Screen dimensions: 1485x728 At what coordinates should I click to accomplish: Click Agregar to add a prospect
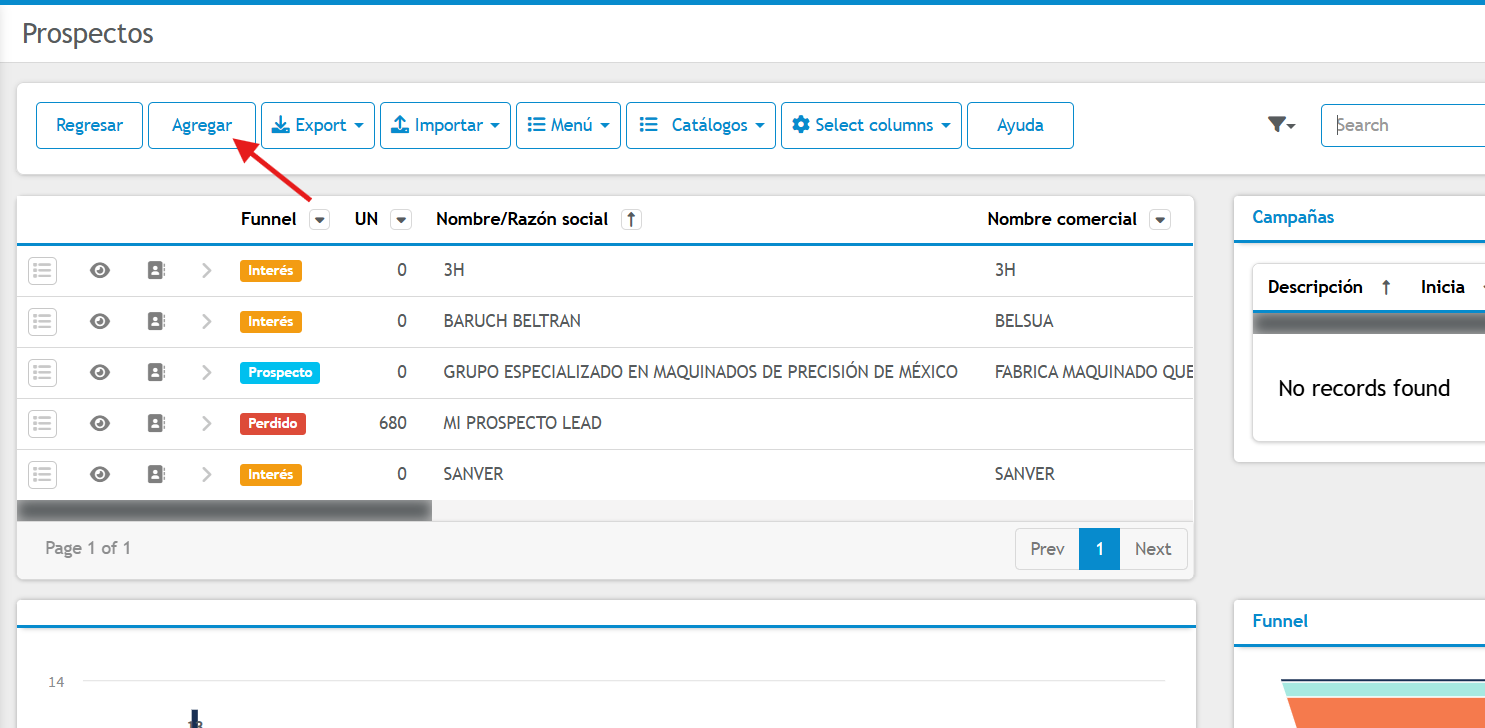(202, 125)
